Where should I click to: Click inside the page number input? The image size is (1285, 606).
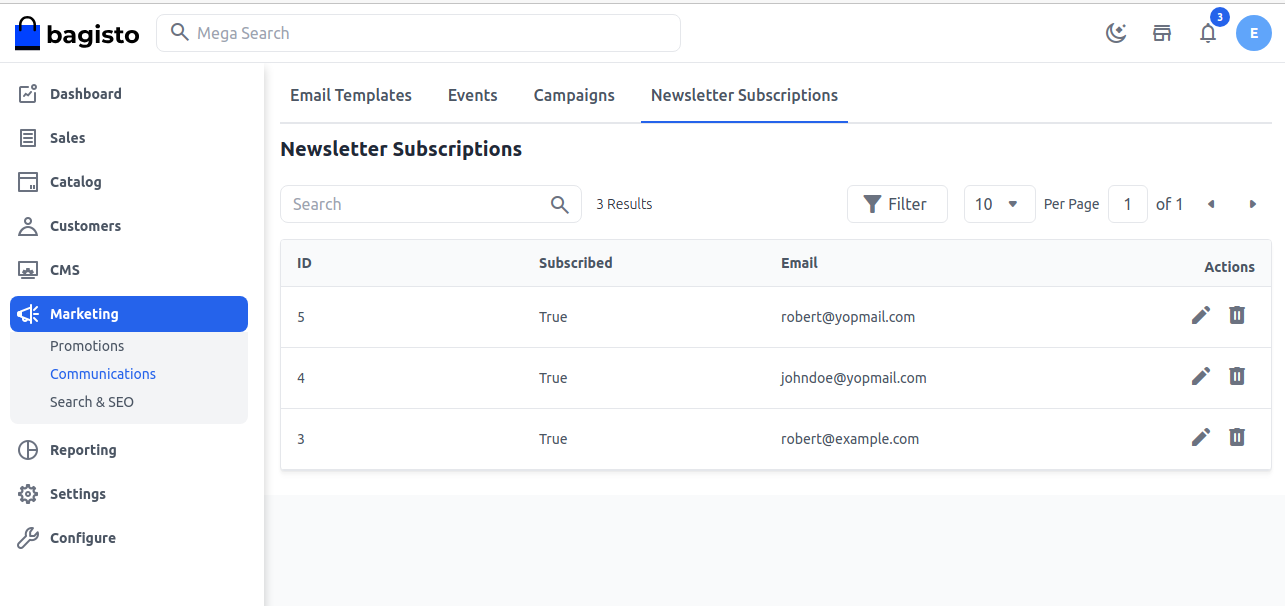click(x=1128, y=204)
